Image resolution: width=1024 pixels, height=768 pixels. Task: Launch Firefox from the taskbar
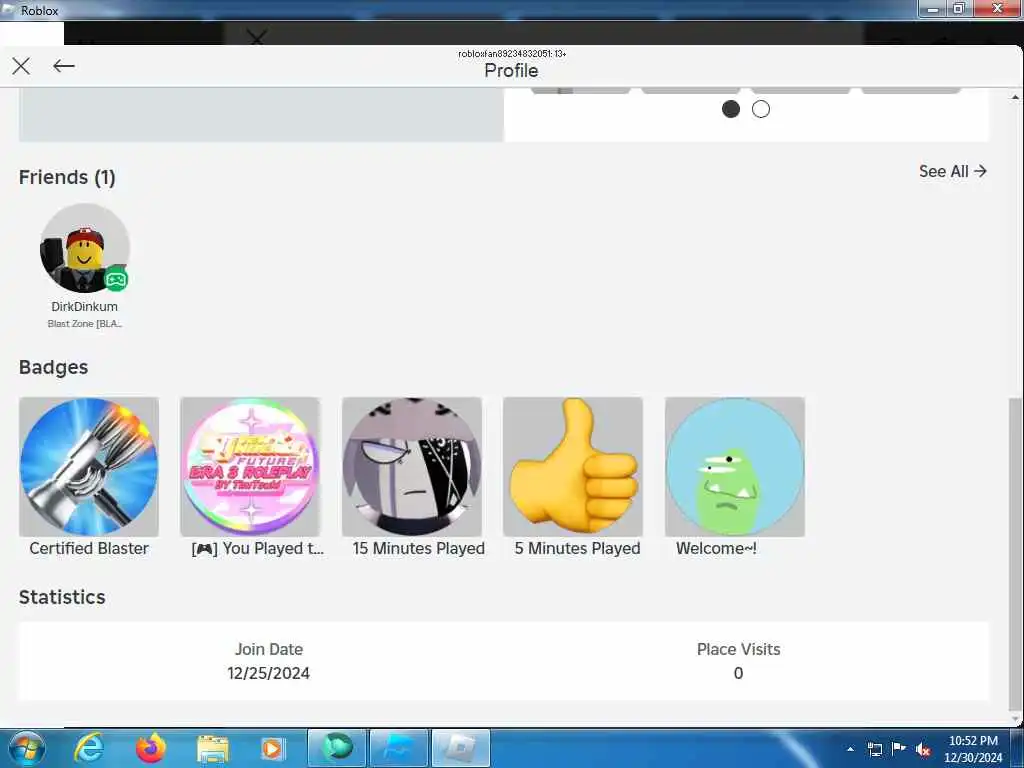151,748
